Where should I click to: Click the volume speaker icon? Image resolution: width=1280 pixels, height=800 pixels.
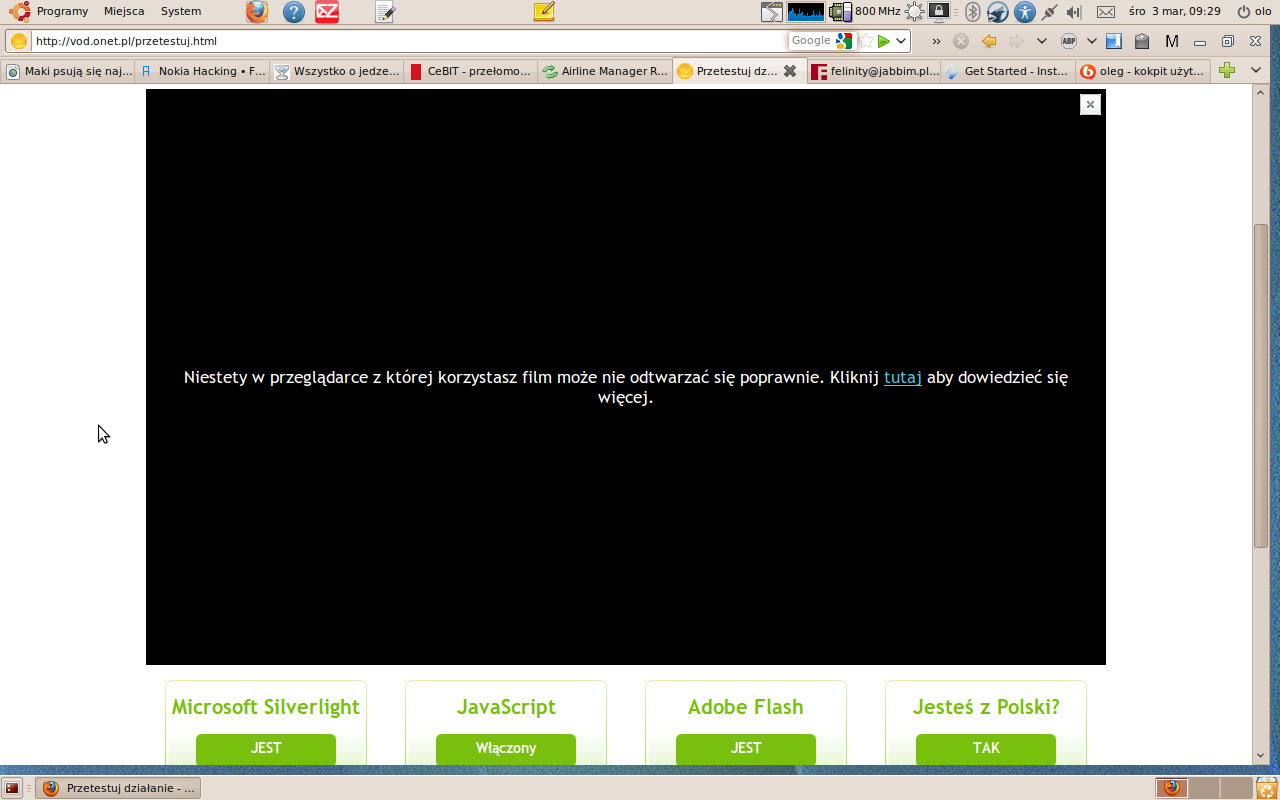[1074, 12]
